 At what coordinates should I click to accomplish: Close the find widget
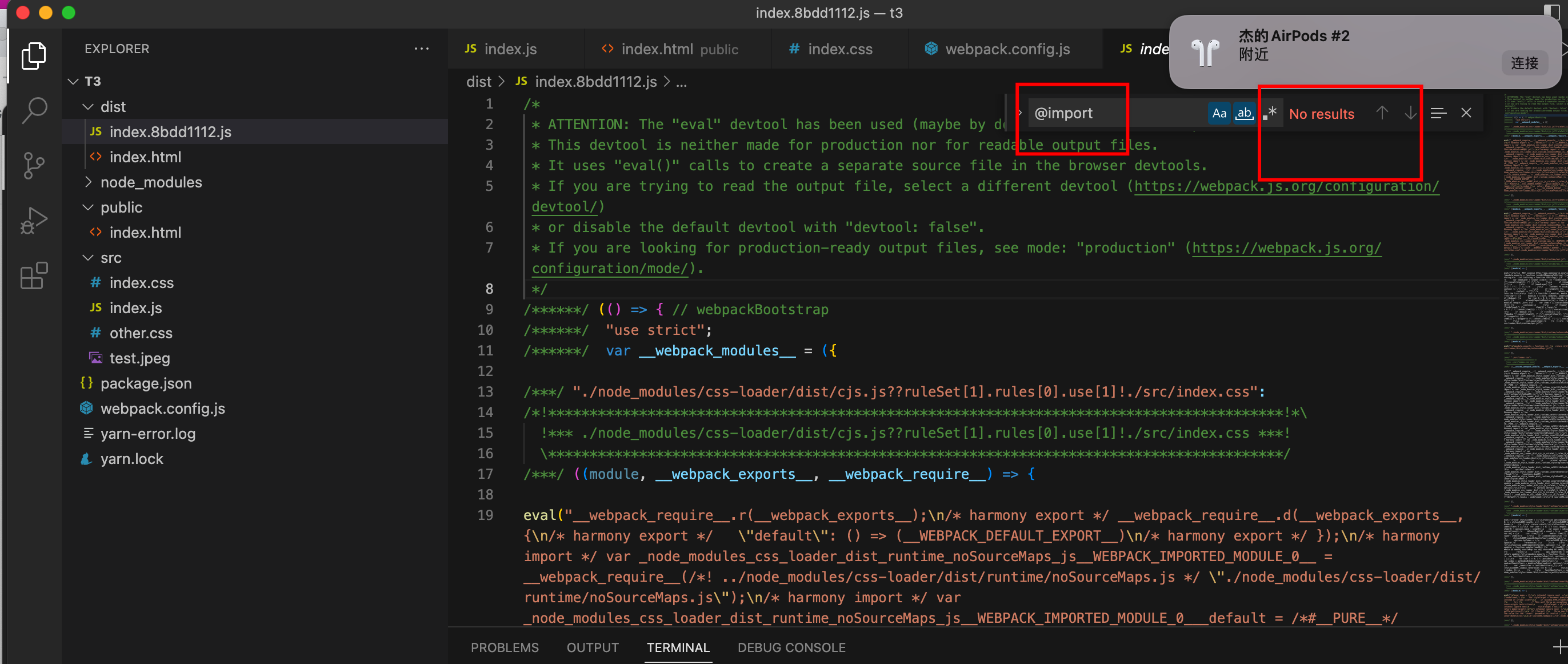[1466, 113]
